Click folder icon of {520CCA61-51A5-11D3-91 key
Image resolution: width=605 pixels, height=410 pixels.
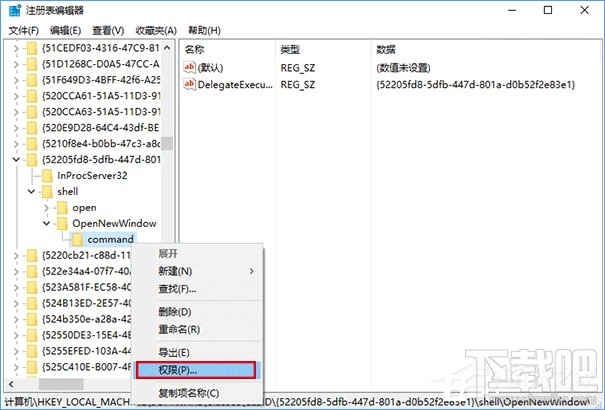(32, 96)
